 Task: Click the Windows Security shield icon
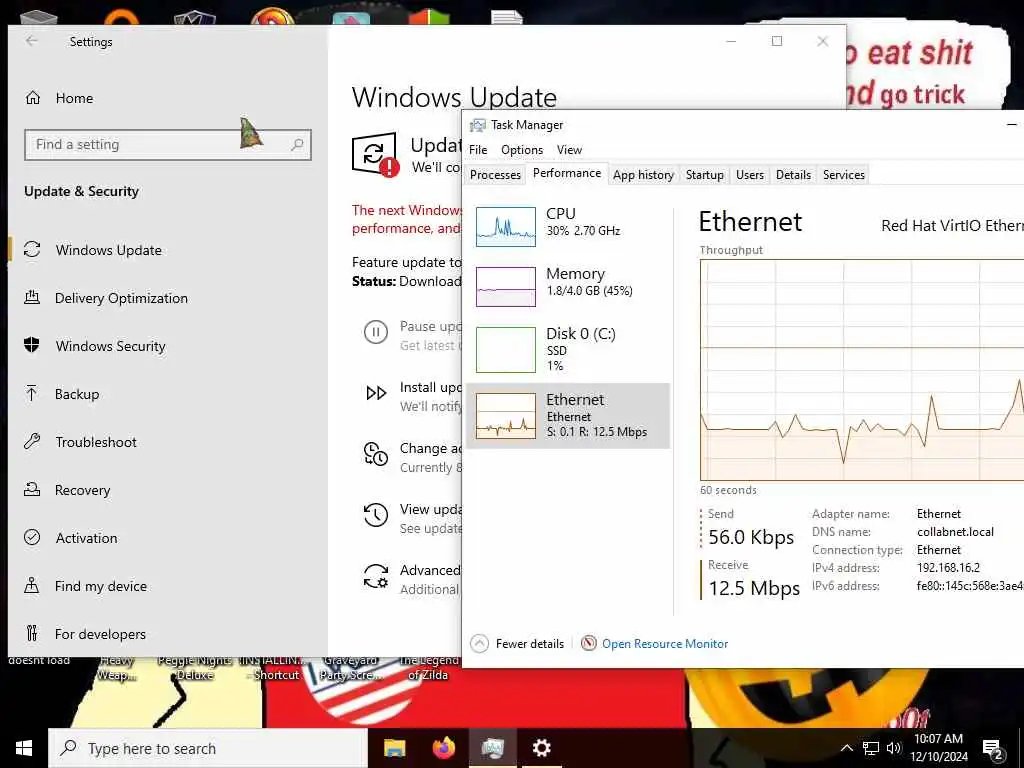pos(32,345)
